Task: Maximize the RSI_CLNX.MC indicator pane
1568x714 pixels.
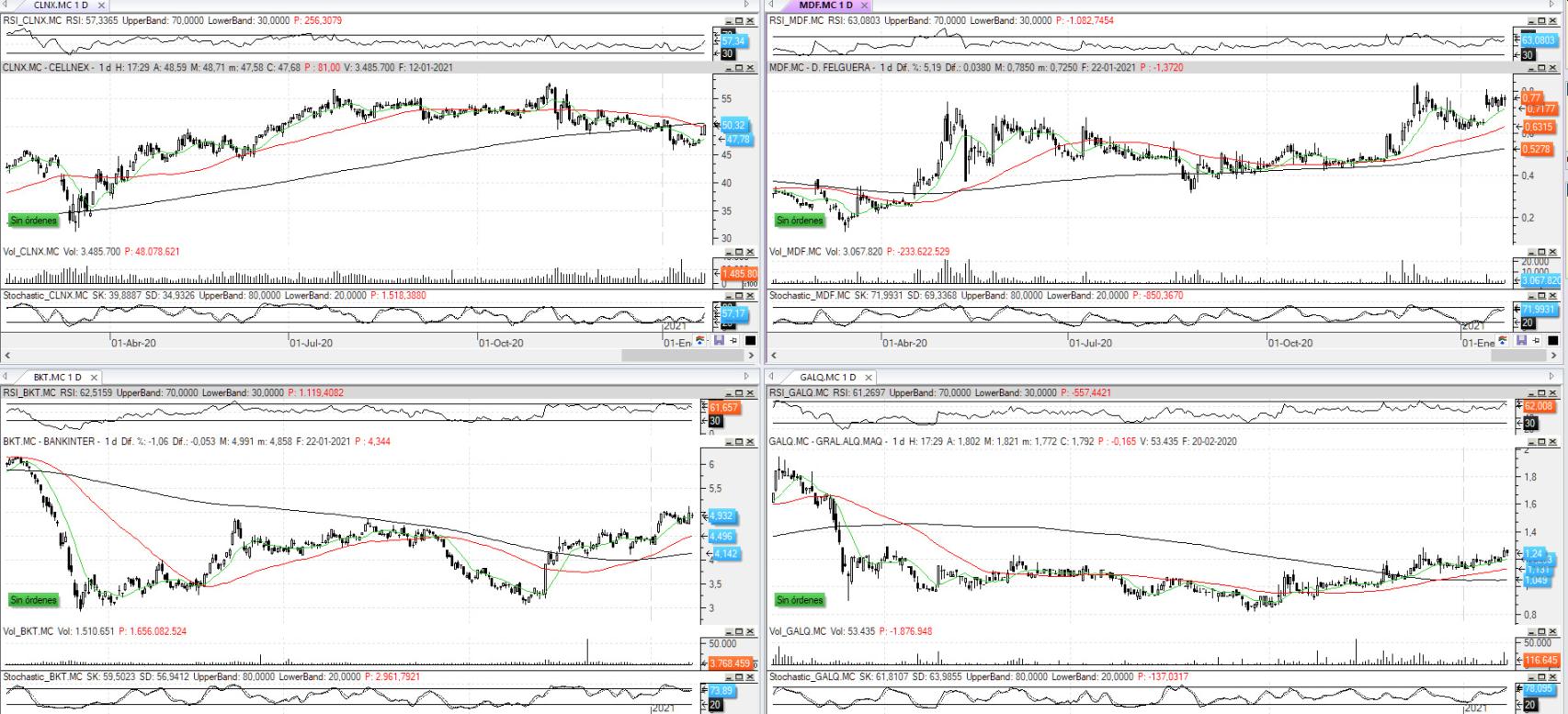Action: 739,20
